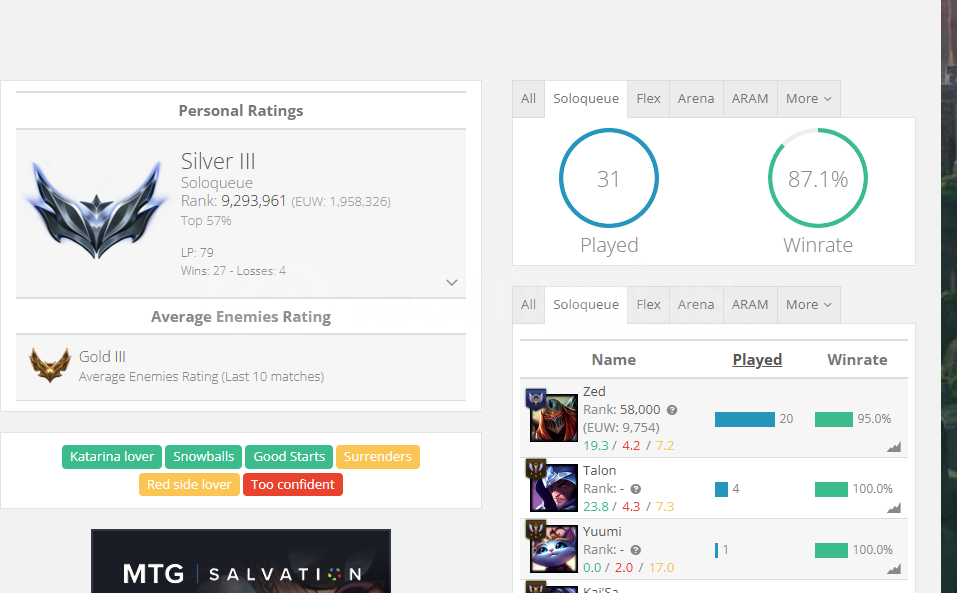Open the Yuumi champion portrait

point(554,549)
